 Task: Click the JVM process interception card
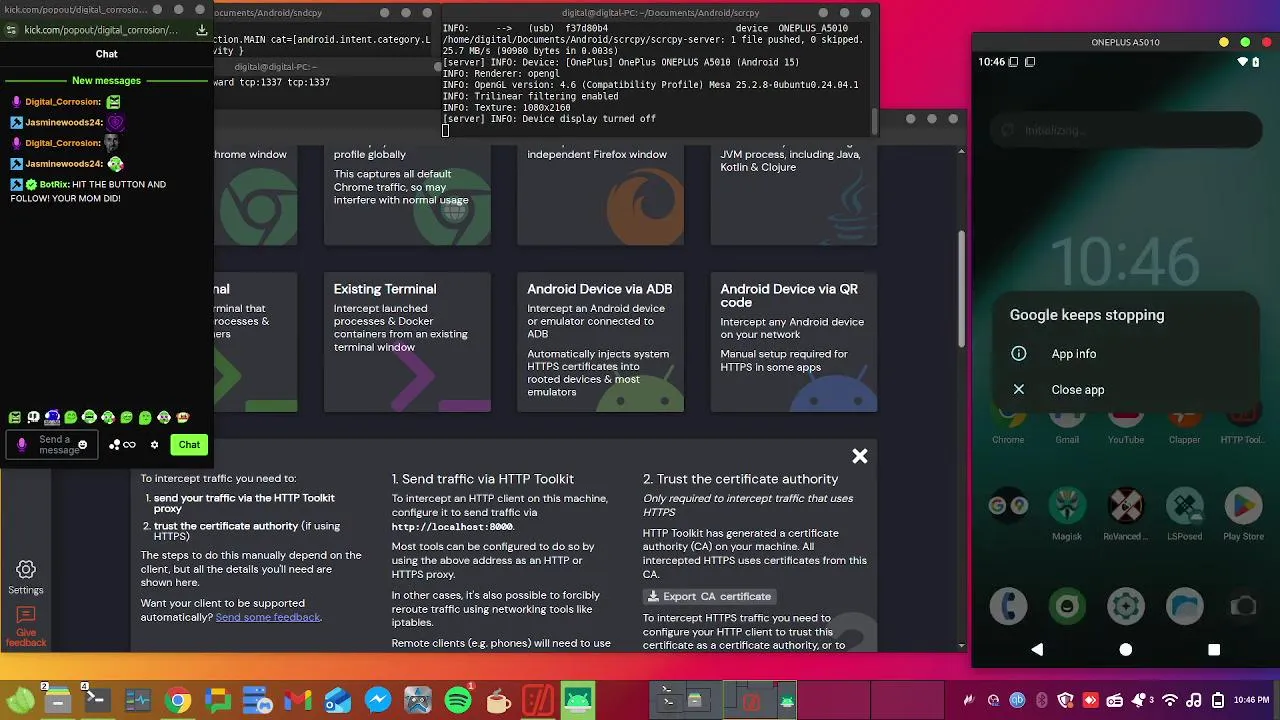(794, 195)
